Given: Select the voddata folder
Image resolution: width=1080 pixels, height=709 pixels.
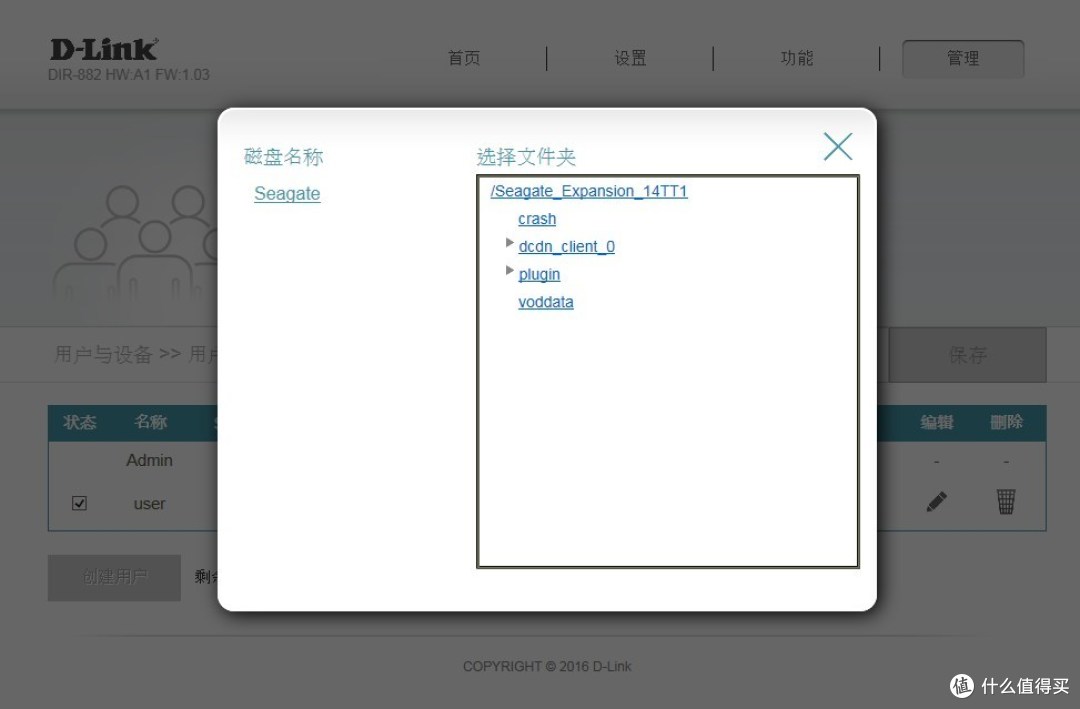Looking at the screenshot, I should tap(546, 302).
